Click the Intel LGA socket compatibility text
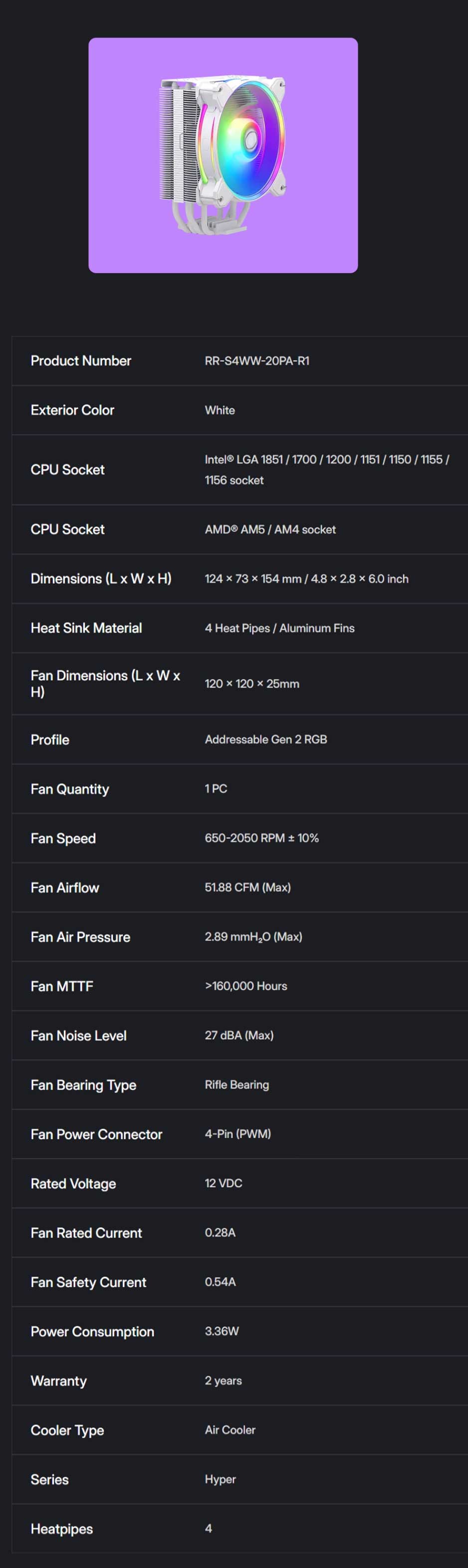The height and width of the screenshot is (1568, 468). click(x=326, y=469)
